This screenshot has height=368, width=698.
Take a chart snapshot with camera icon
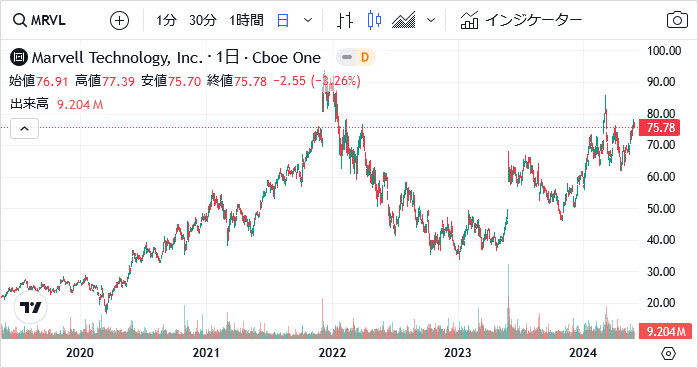pyautogui.click(x=677, y=20)
